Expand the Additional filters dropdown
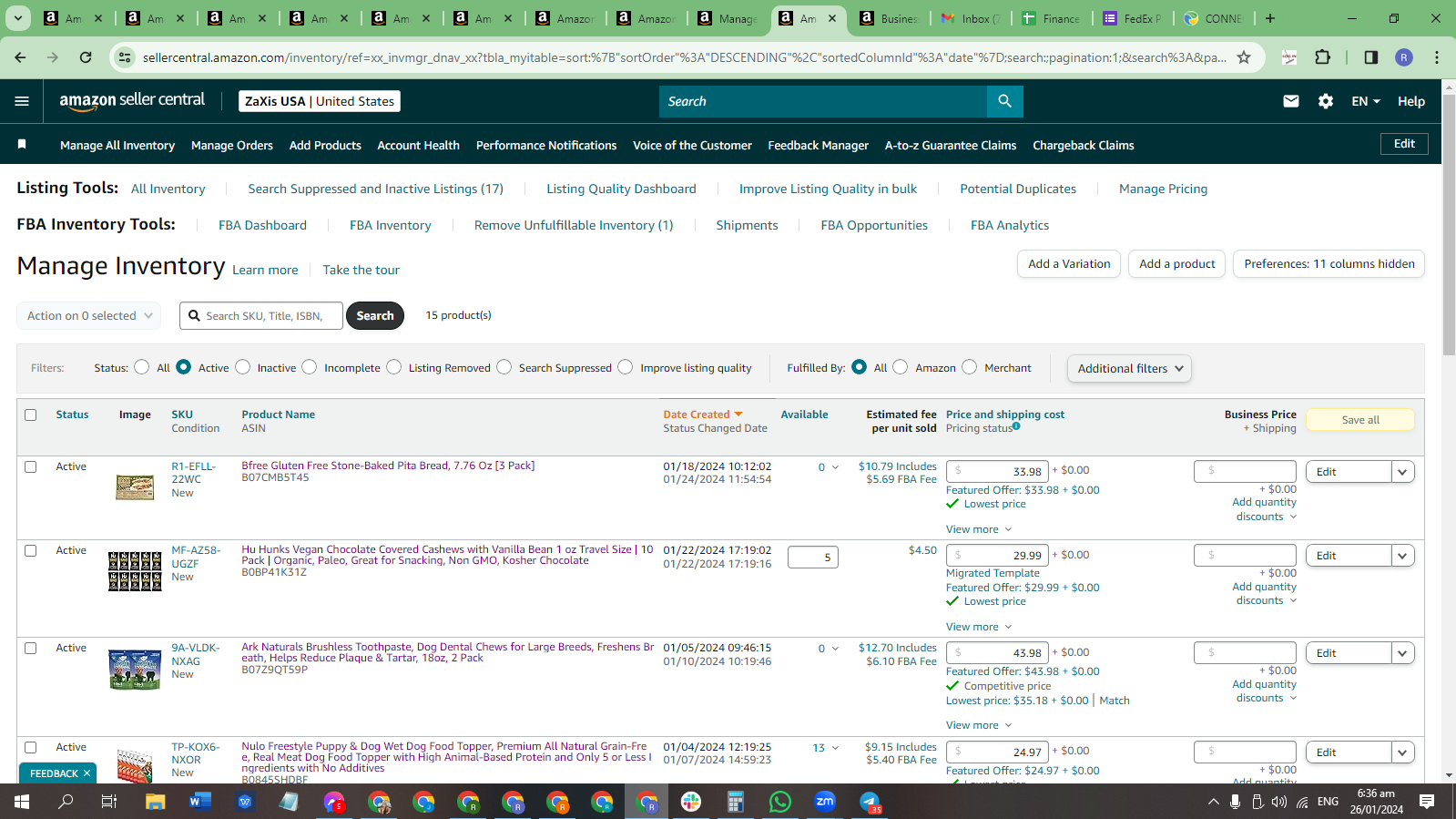 pos(1129,368)
